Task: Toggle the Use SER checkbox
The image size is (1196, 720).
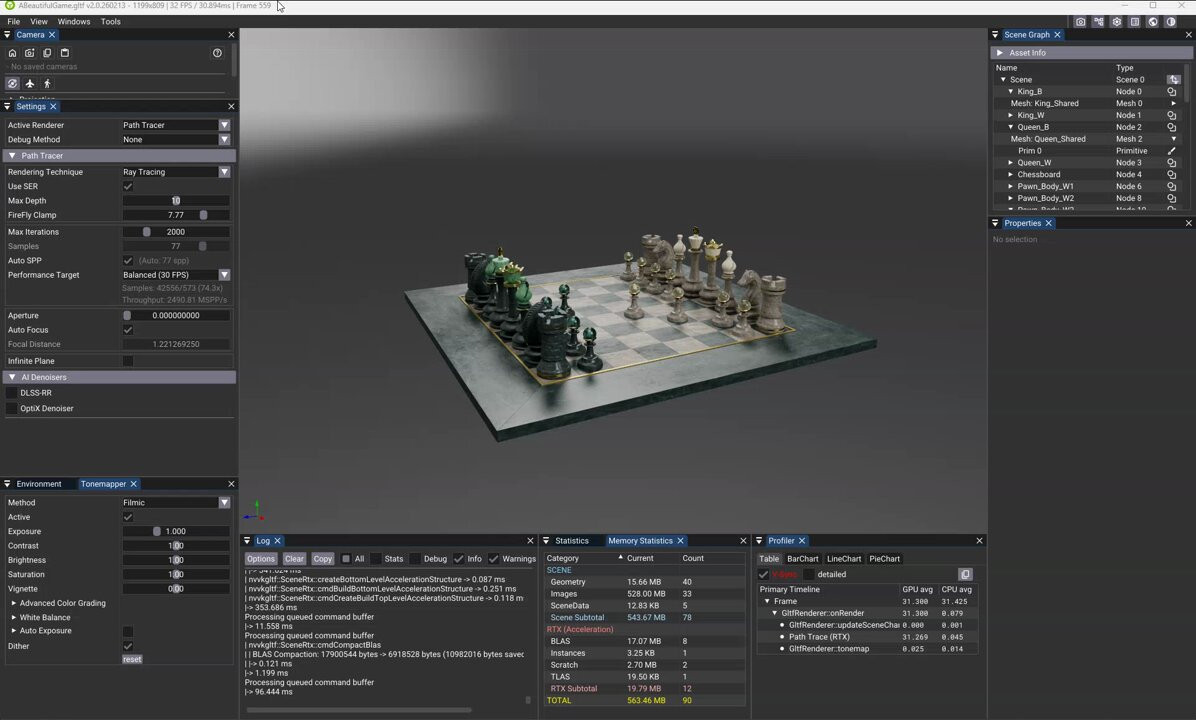Action: [x=128, y=186]
